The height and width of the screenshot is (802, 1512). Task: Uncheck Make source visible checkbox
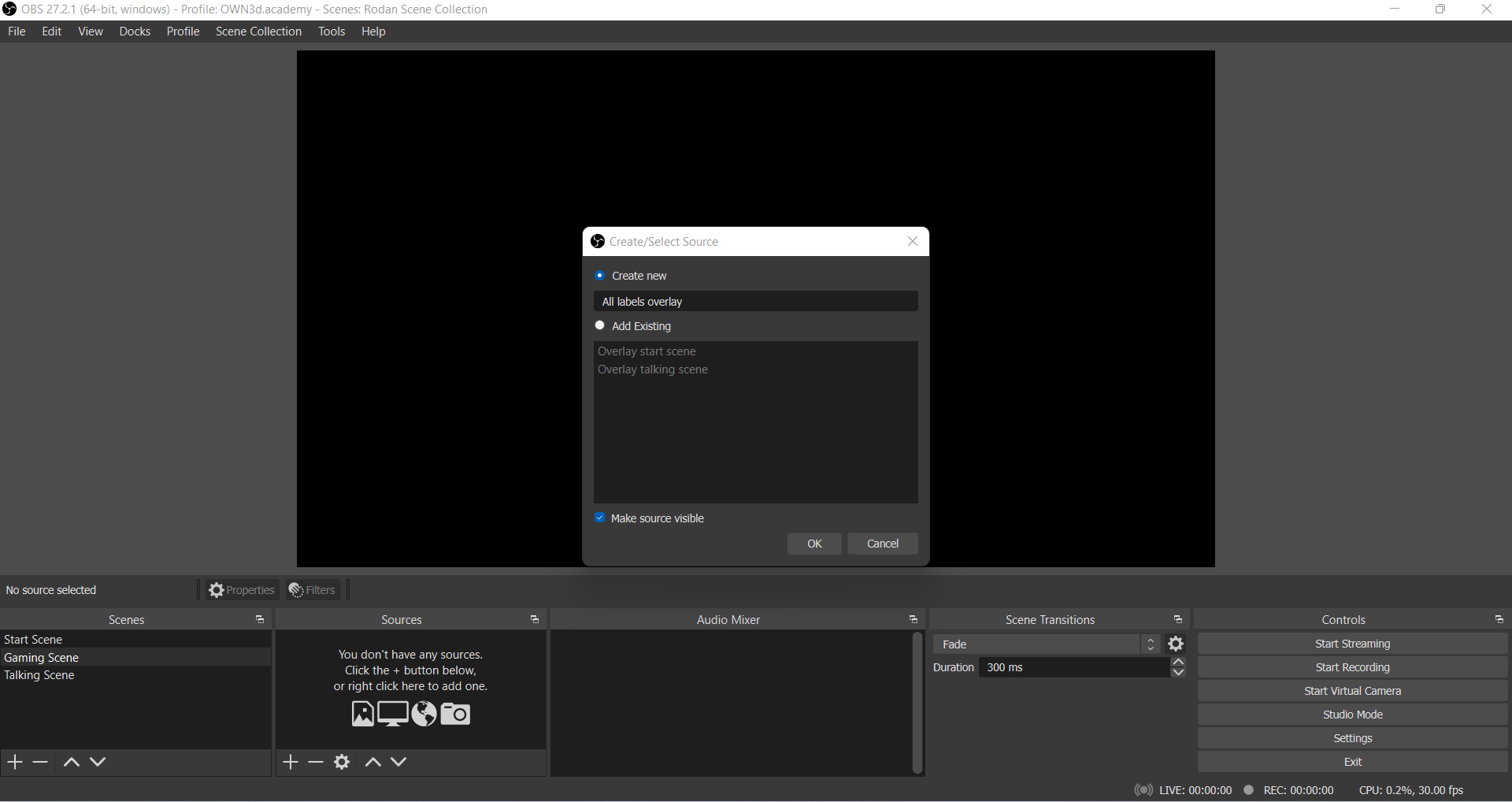tap(600, 518)
